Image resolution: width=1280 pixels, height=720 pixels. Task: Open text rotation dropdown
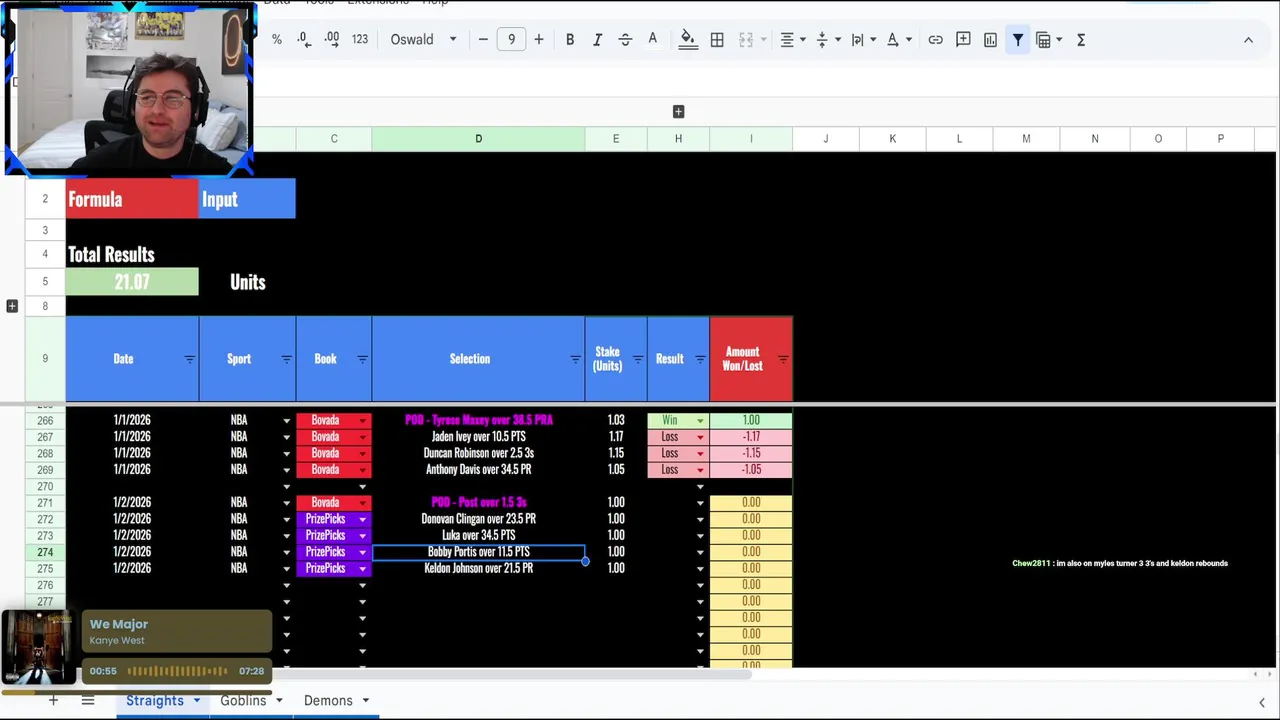click(899, 40)
